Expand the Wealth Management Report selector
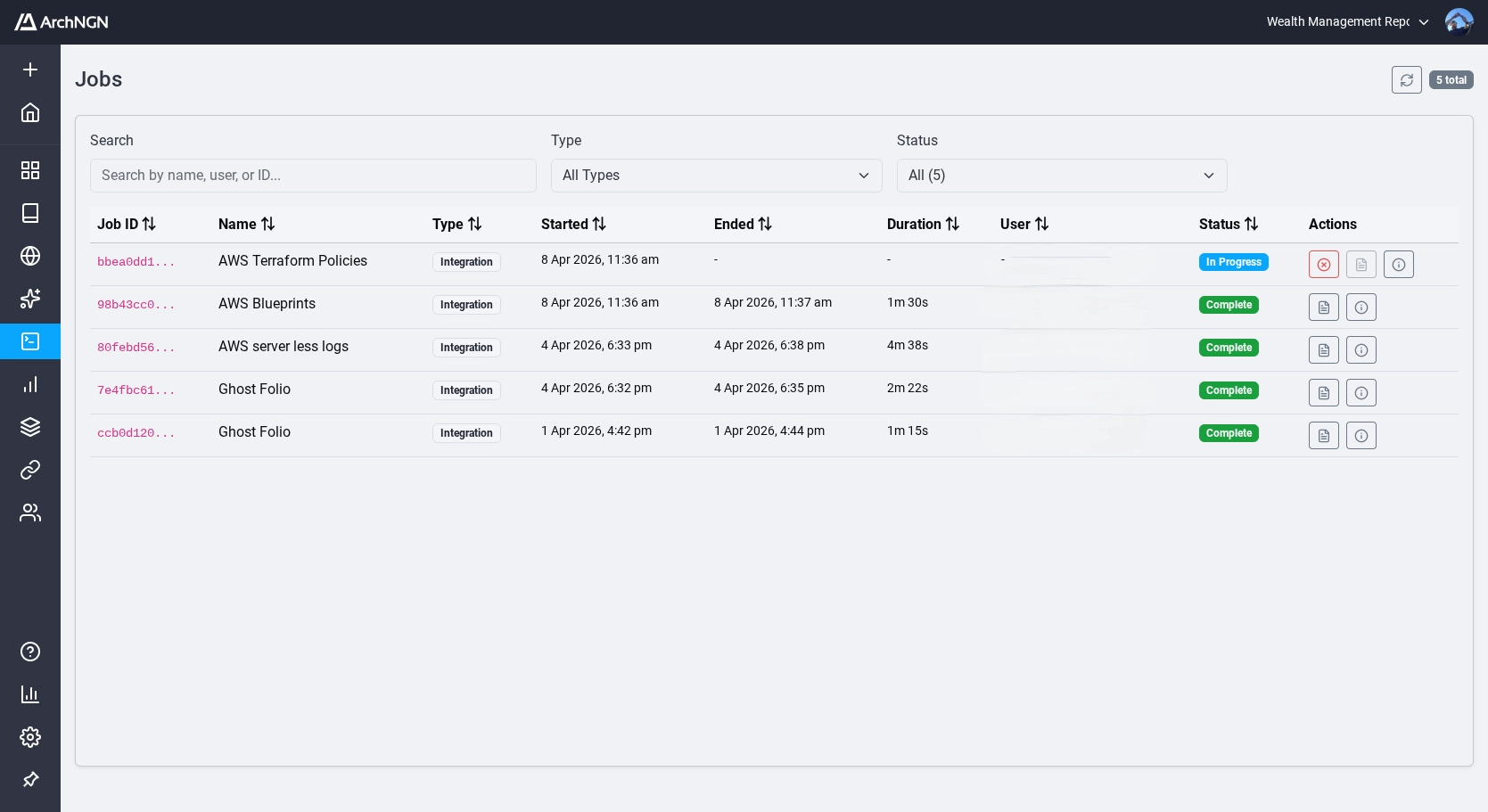The height and width of the screenshot is (812, 1488). tap(1424, 21)
